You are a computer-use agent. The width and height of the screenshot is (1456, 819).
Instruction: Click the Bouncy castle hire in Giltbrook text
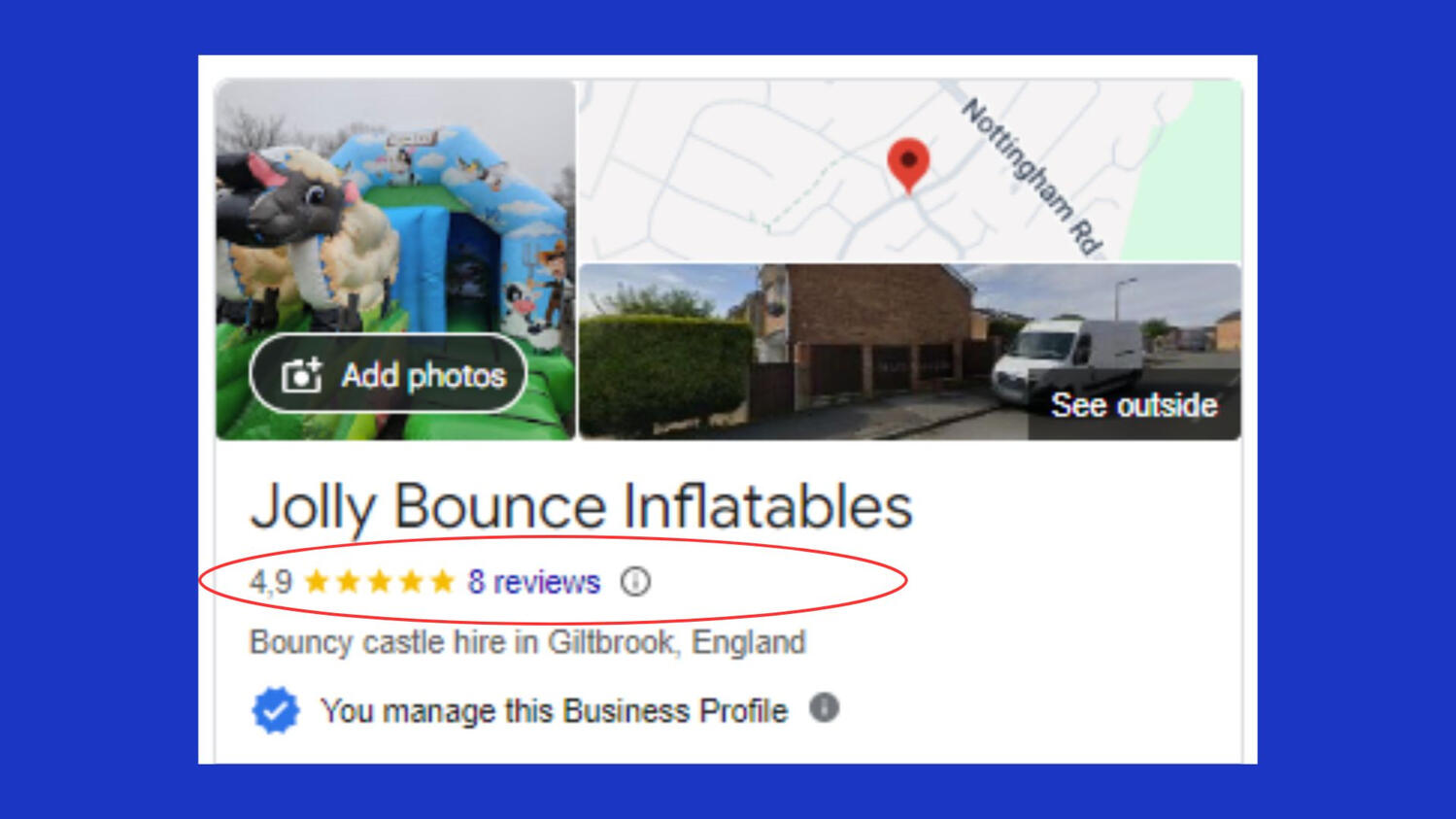click(527, 642)
